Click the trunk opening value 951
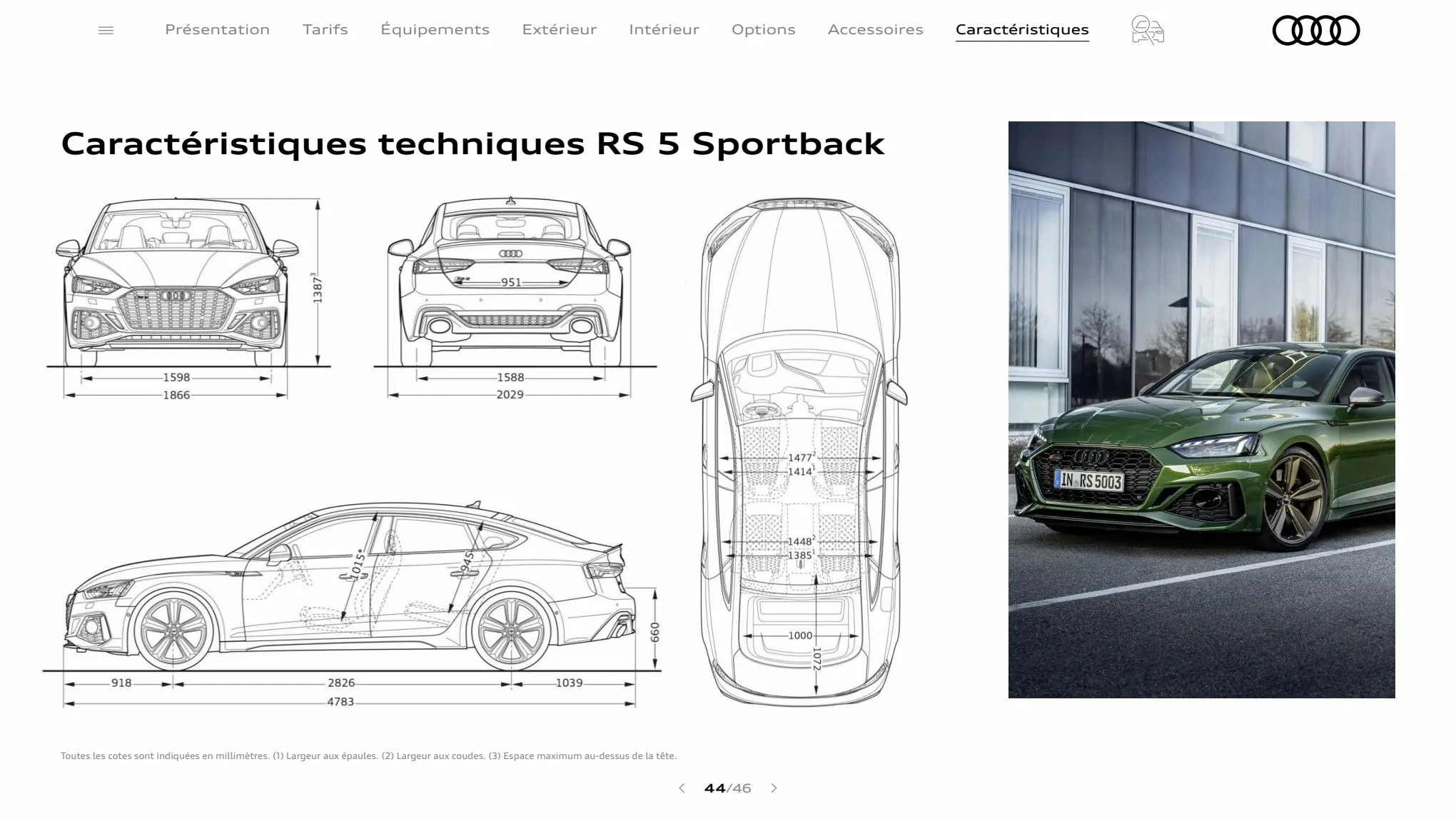Image resolution: width=1456 pixels, height=819 pixels. coord(511,283)
